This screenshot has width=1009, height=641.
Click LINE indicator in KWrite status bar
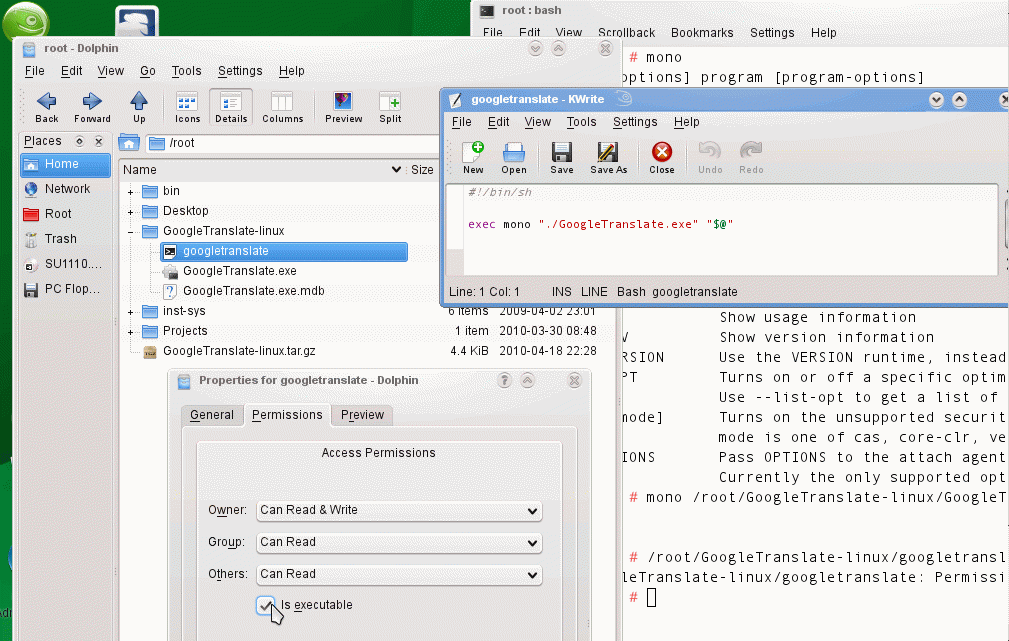tap(594, 292)
